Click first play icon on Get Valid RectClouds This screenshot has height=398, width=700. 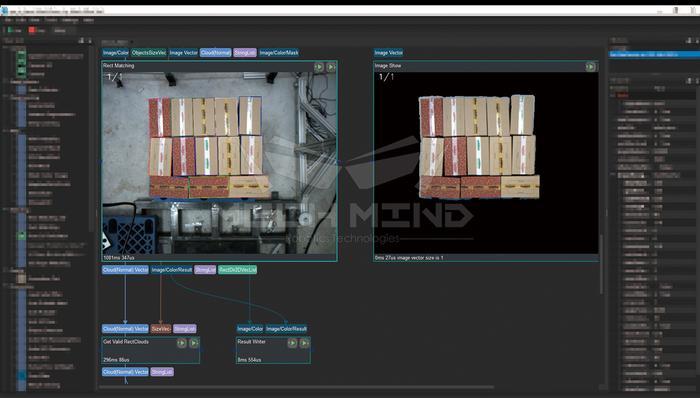[x=181, y=343]
